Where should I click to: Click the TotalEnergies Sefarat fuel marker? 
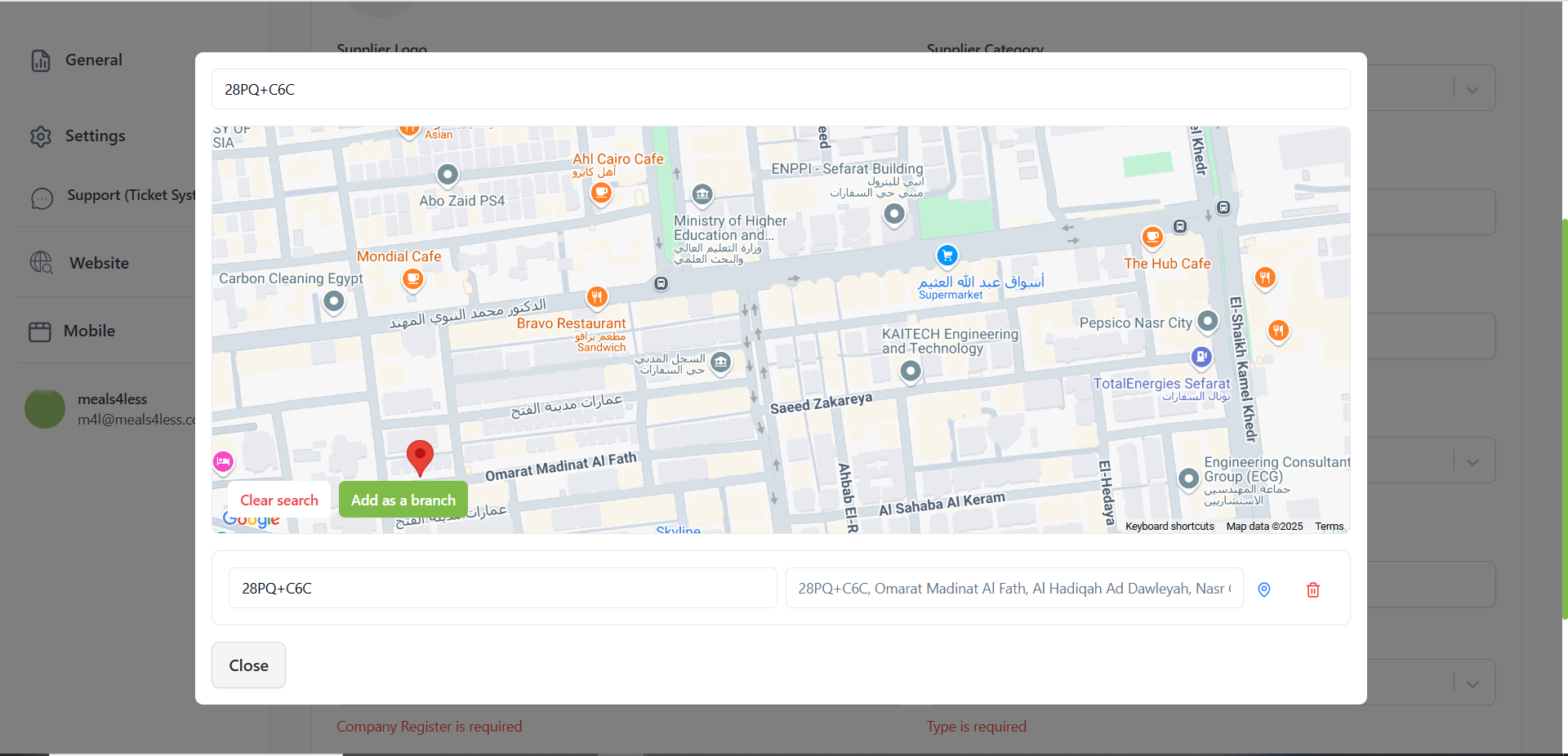coord(1200,357)
